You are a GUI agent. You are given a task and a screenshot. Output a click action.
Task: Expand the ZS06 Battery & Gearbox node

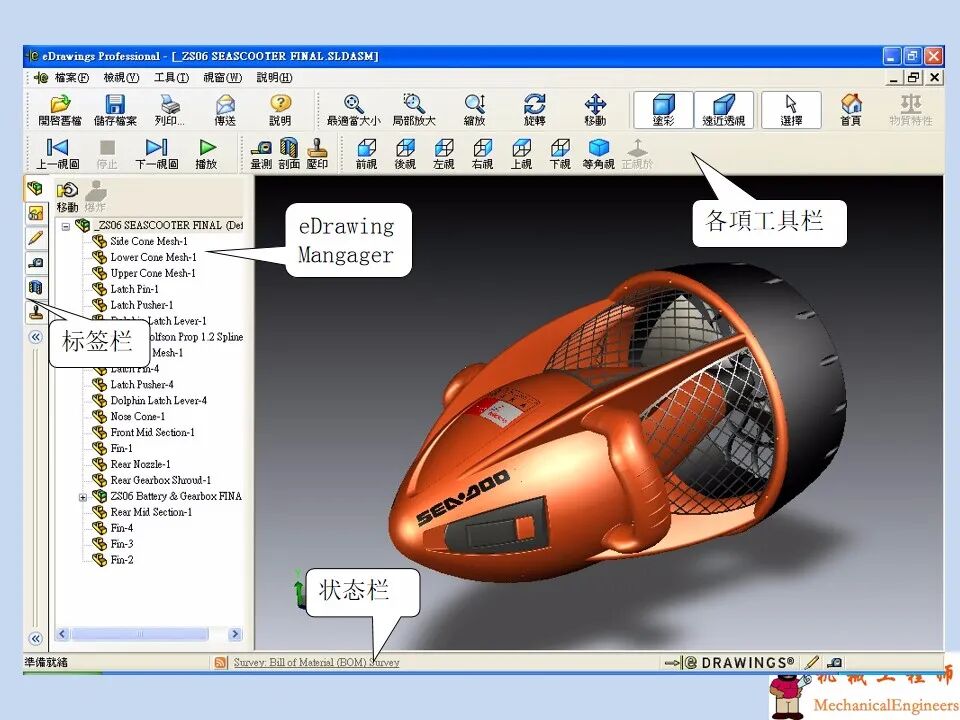[83, 495]
